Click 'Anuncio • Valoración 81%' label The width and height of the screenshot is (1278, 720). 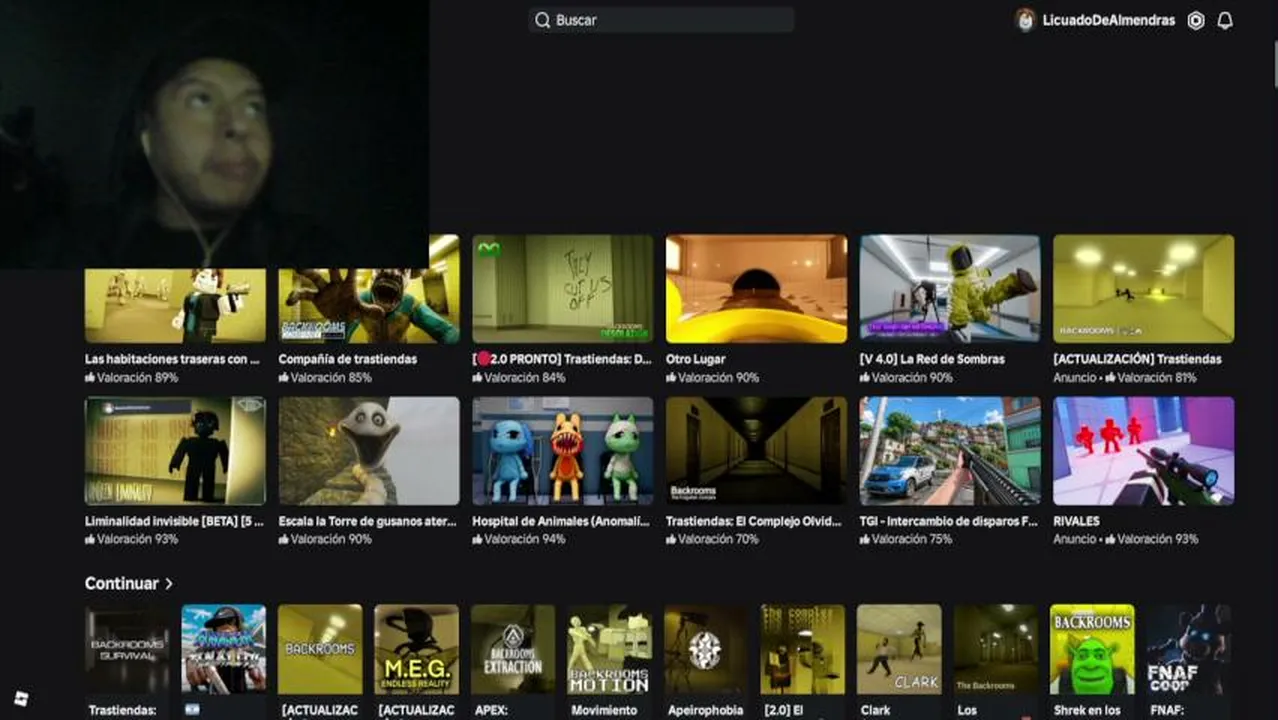[1125, 378]
